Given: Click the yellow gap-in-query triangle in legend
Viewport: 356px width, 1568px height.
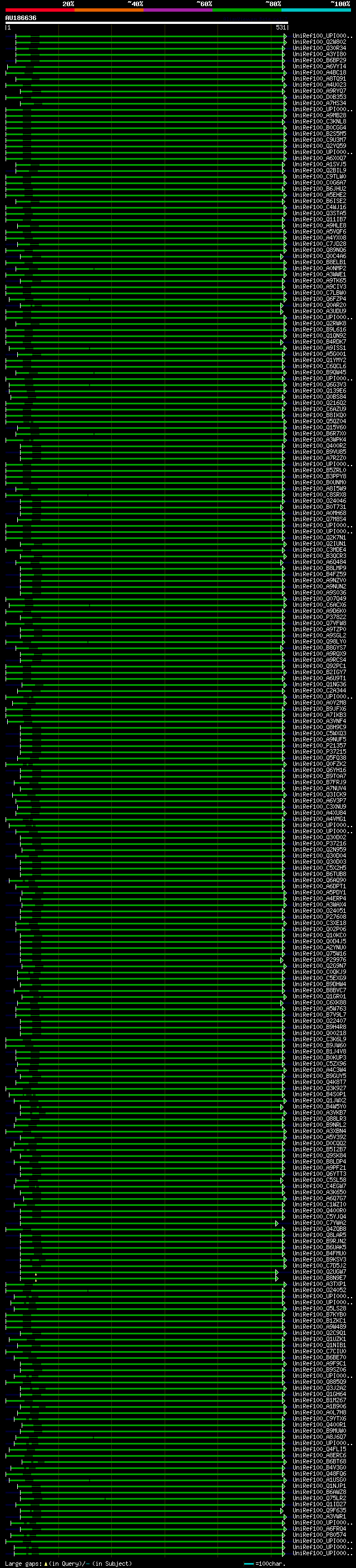Looking at the screenshot, I should [x=46, y=1563].
